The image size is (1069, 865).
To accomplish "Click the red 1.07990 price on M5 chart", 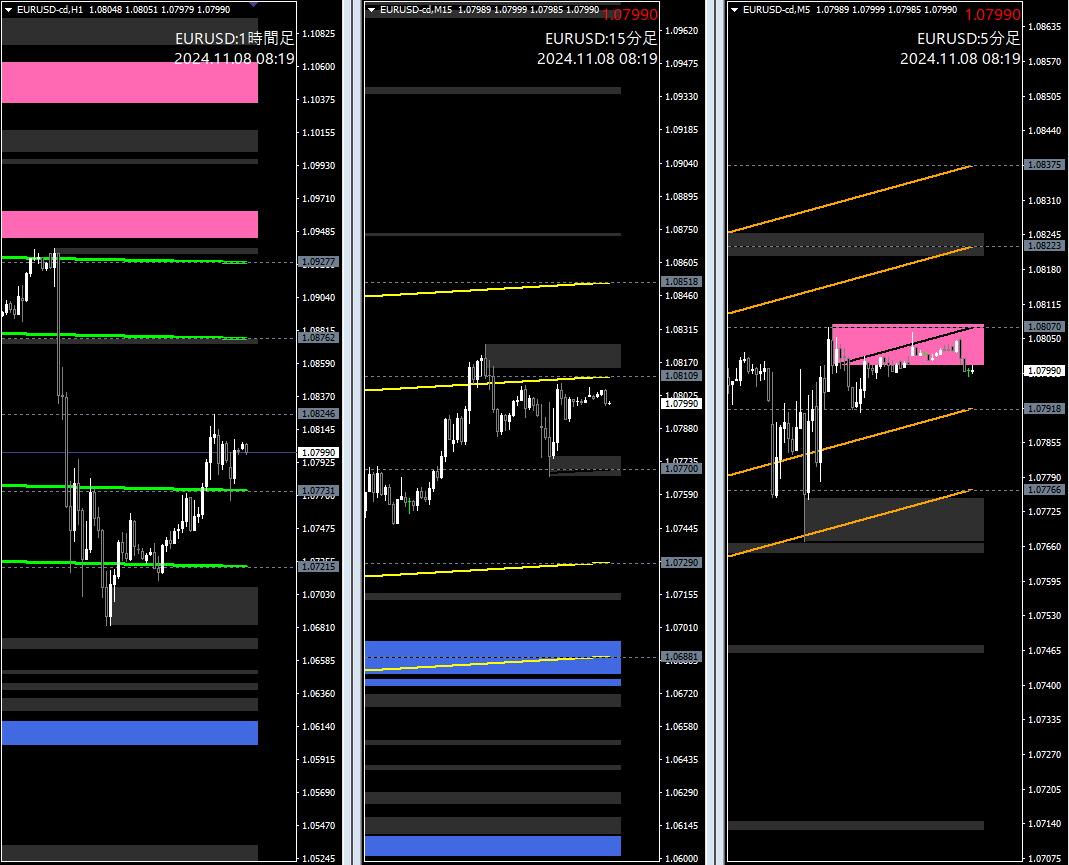I will 993,14.
